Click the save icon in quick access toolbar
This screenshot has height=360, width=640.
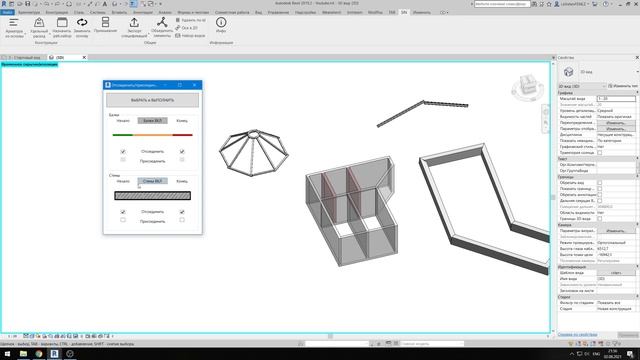(x=28, y=4)
